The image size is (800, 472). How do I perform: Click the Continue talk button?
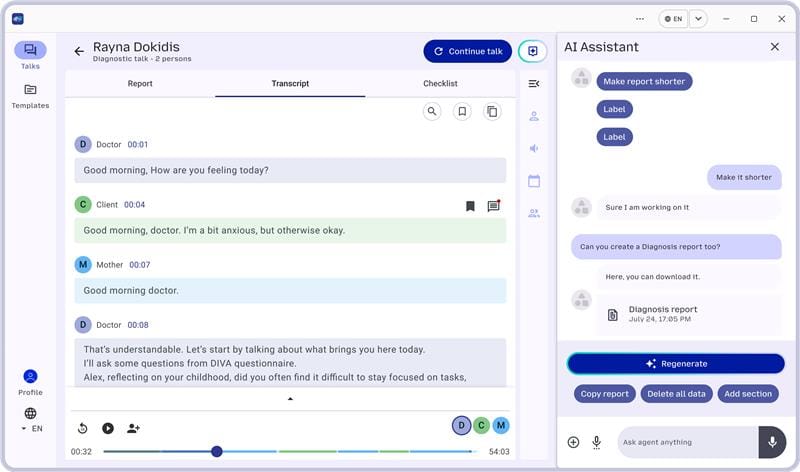pyautogui.click(x=467, y=51)
